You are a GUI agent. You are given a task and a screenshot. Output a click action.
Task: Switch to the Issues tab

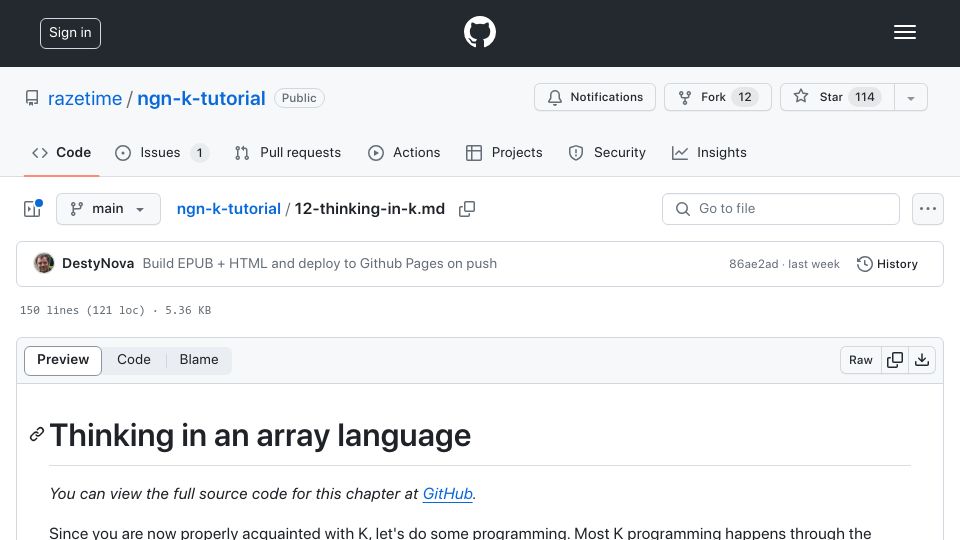coord(162,152)
